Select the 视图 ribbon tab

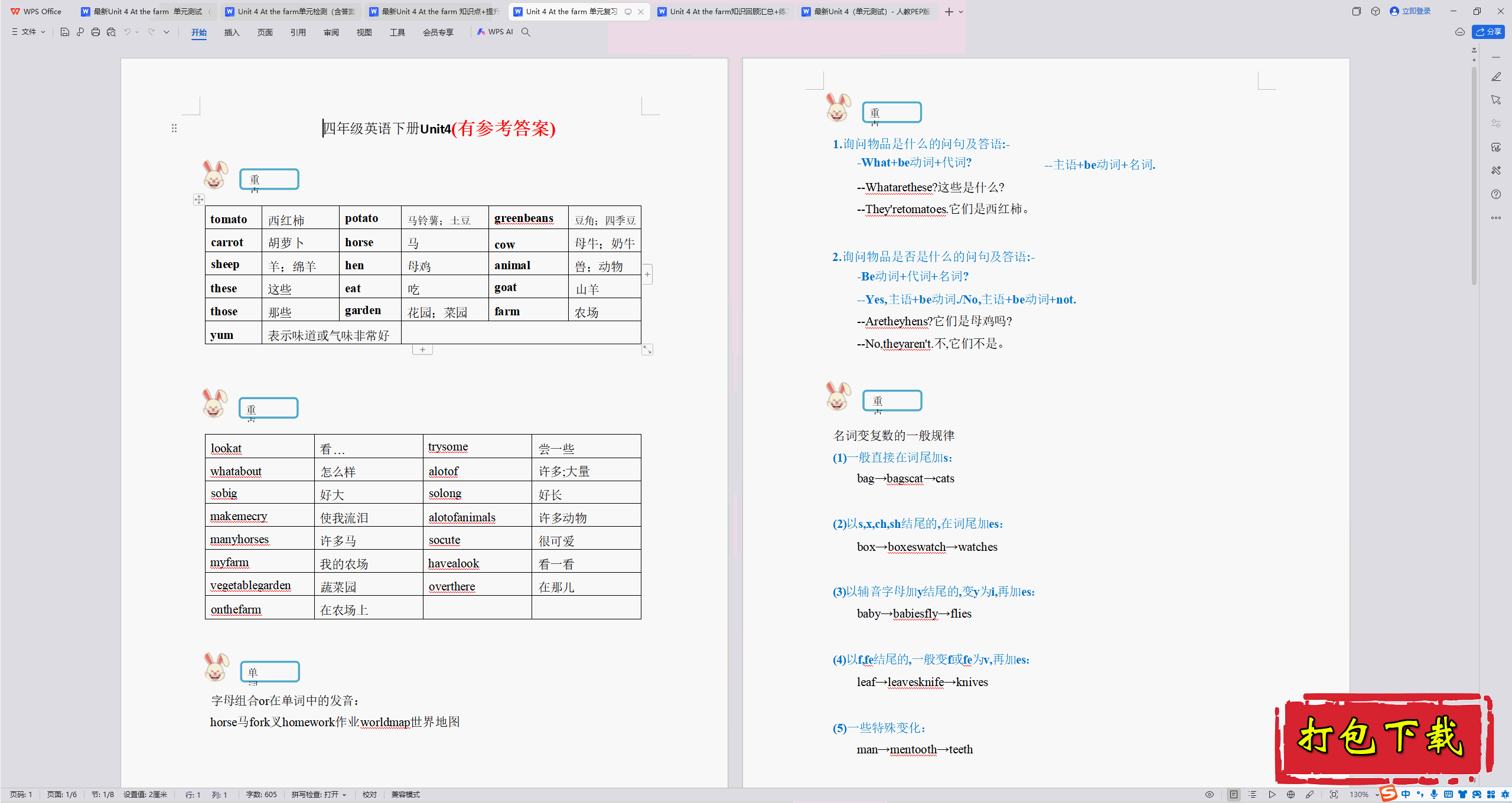364,32
